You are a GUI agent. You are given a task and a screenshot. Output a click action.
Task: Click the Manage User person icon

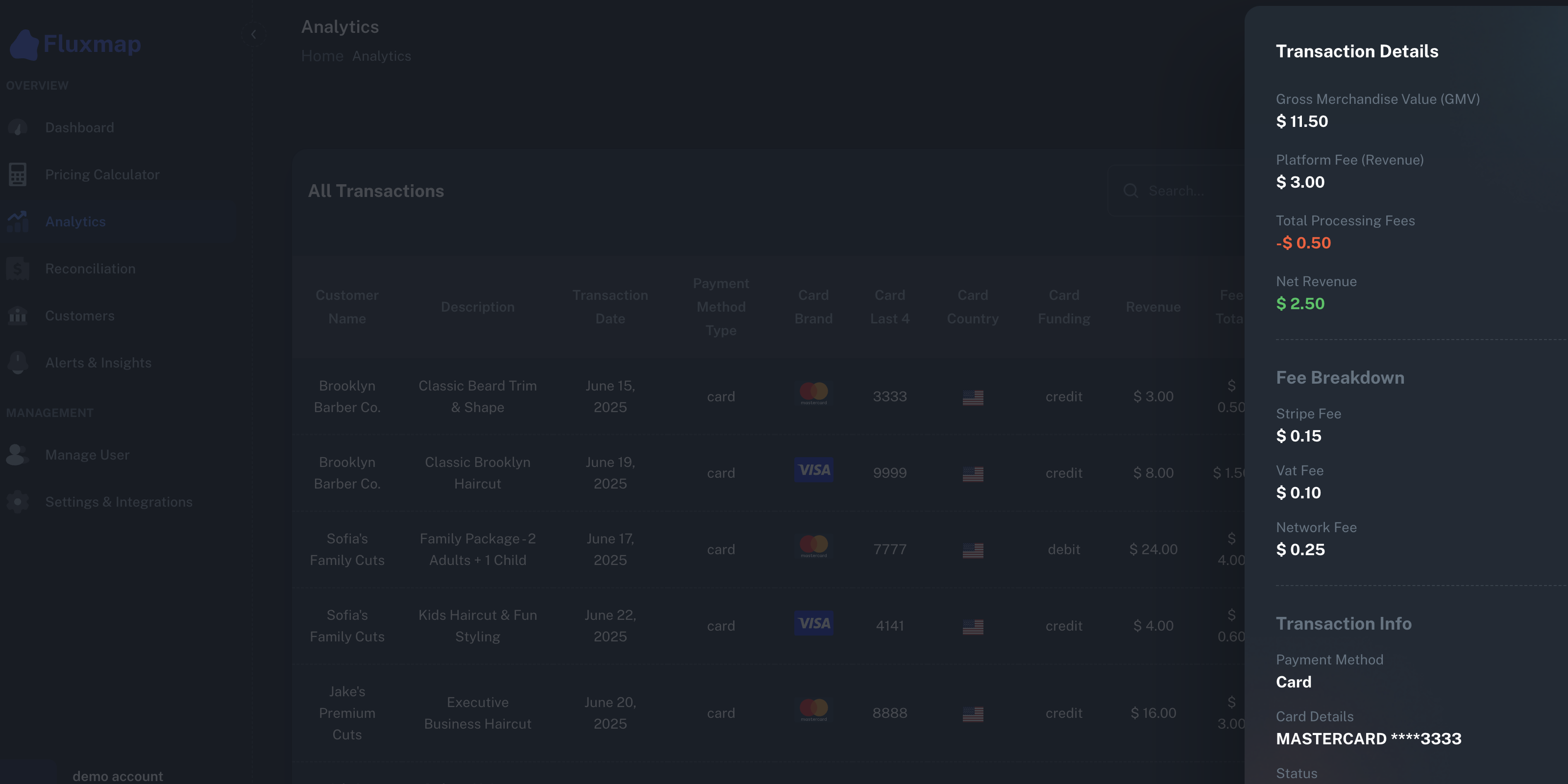click(17, 455)
